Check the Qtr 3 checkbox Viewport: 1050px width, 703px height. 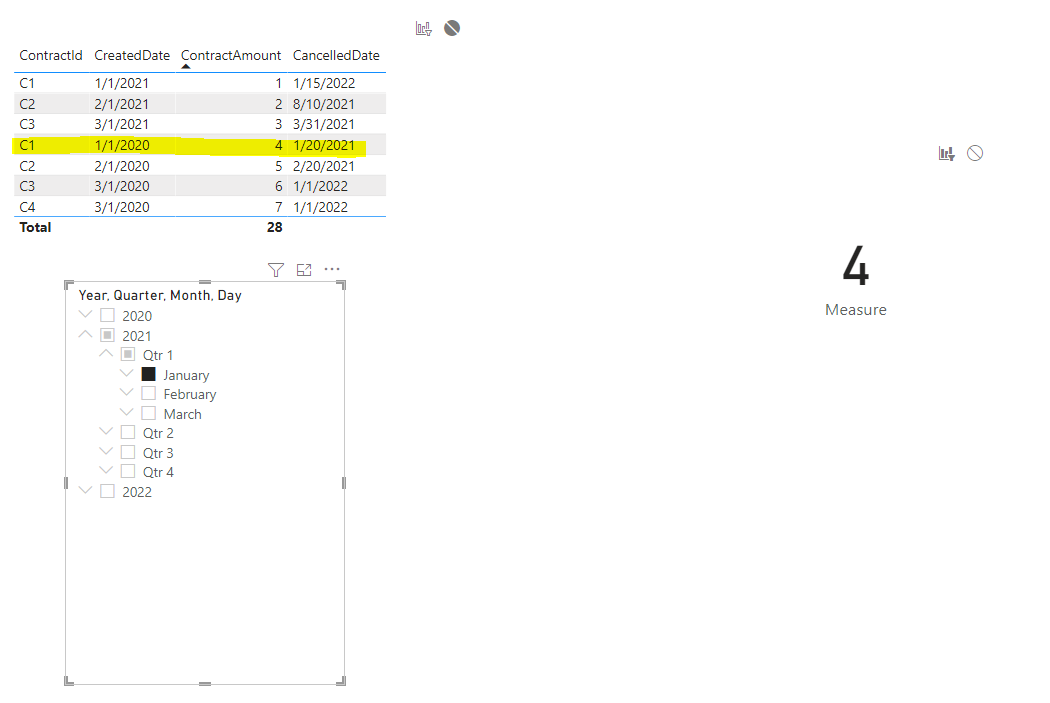128,452
